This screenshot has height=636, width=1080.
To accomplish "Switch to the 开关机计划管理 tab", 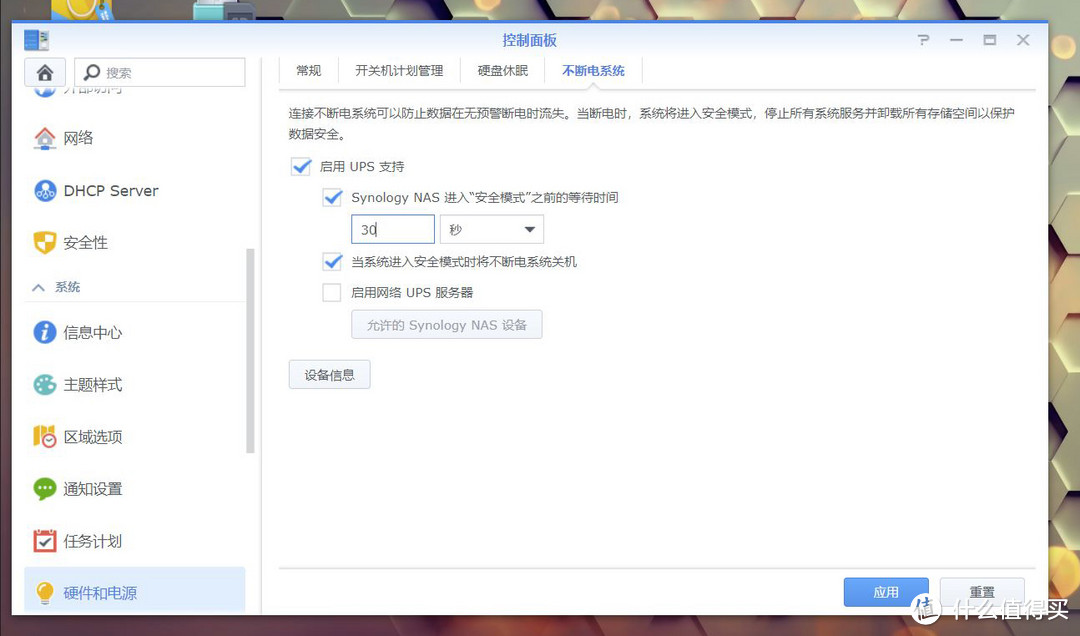I will (399, 71).
